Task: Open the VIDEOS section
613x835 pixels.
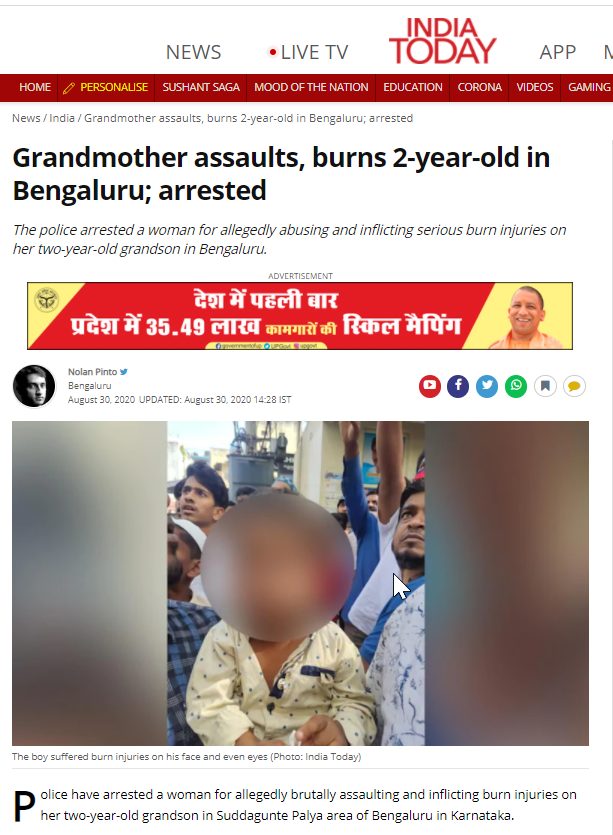Action: pyautogui.click(x=535, y=87)
